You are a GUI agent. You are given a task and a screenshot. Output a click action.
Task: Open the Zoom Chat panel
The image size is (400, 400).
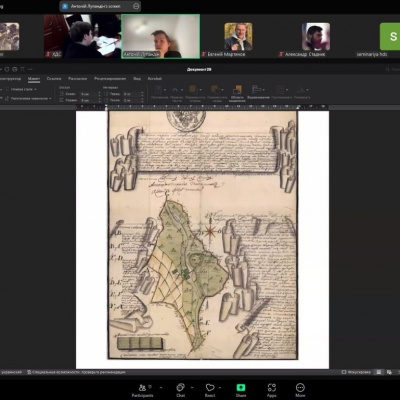coord(180,390)
